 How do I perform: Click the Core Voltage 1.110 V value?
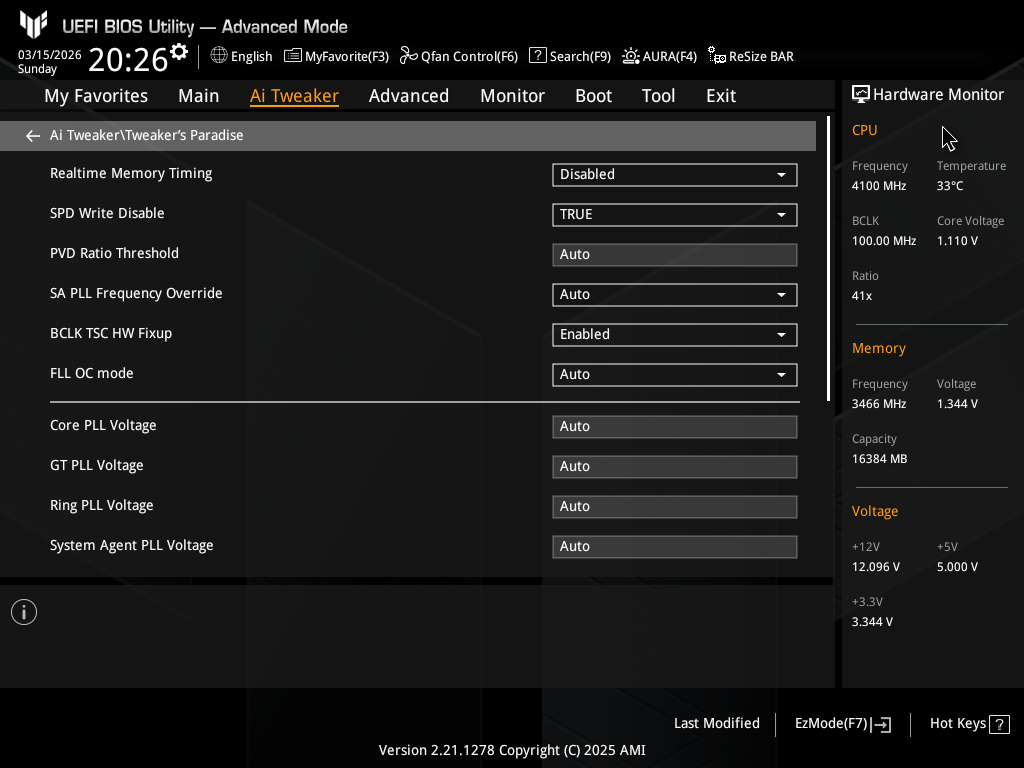(957, 241)
